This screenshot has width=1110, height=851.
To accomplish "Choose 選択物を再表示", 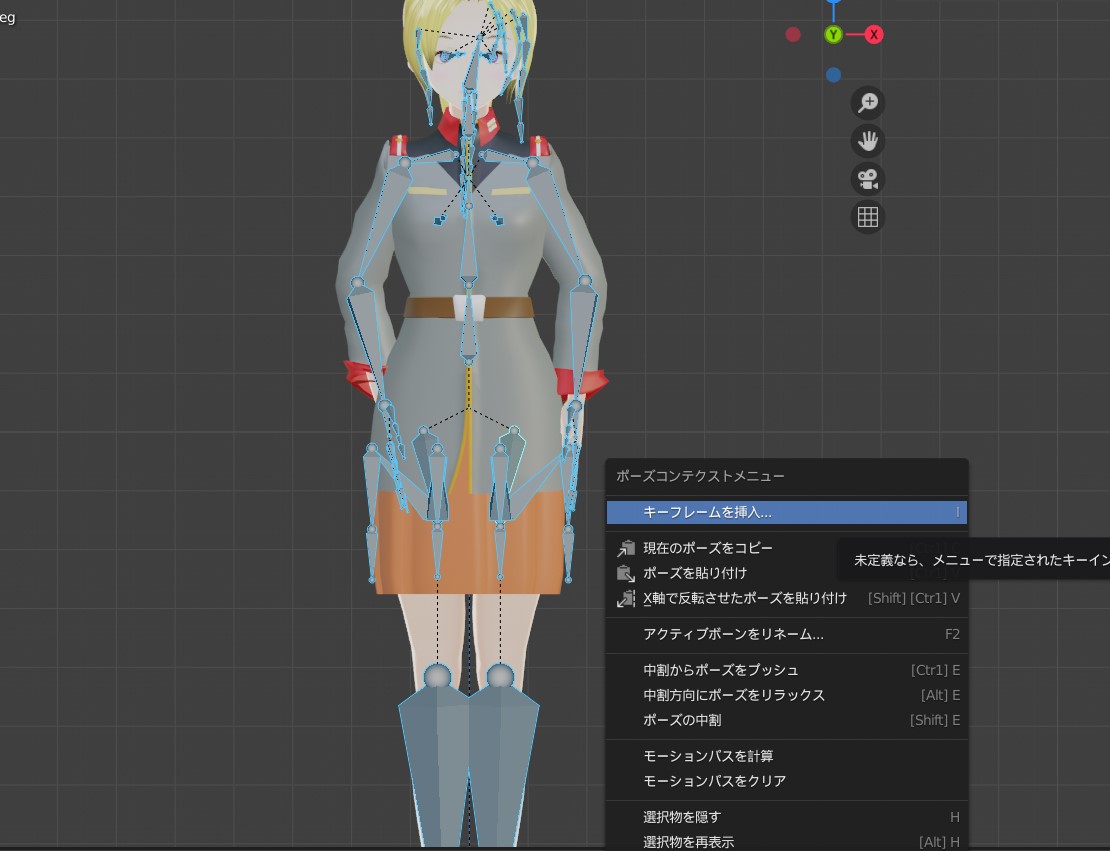I will 786,842.
